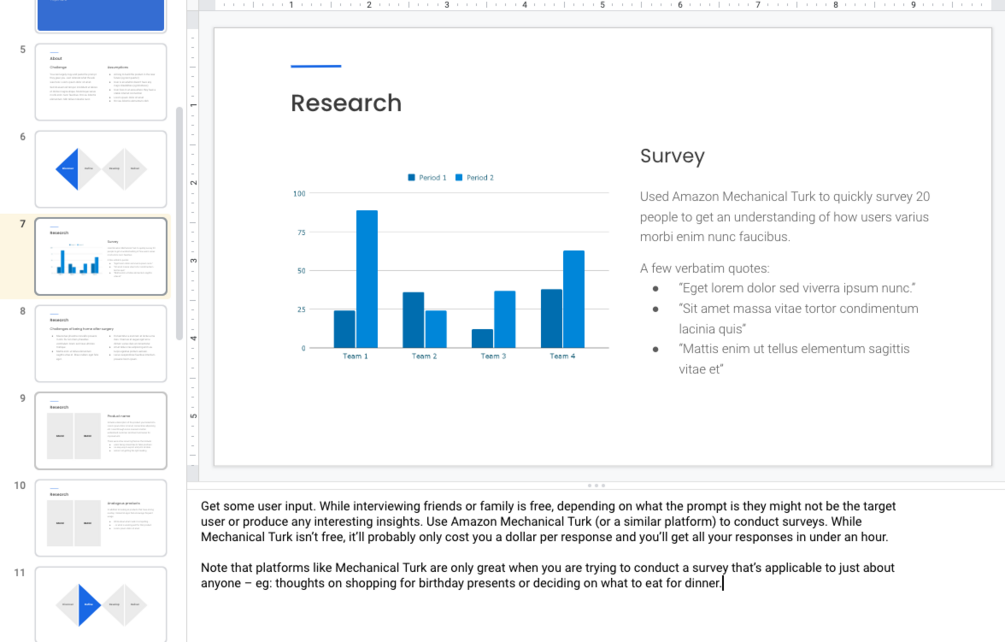Select slide 5 About thumbnail
The image size is (1005, 642).
point(101,82)
